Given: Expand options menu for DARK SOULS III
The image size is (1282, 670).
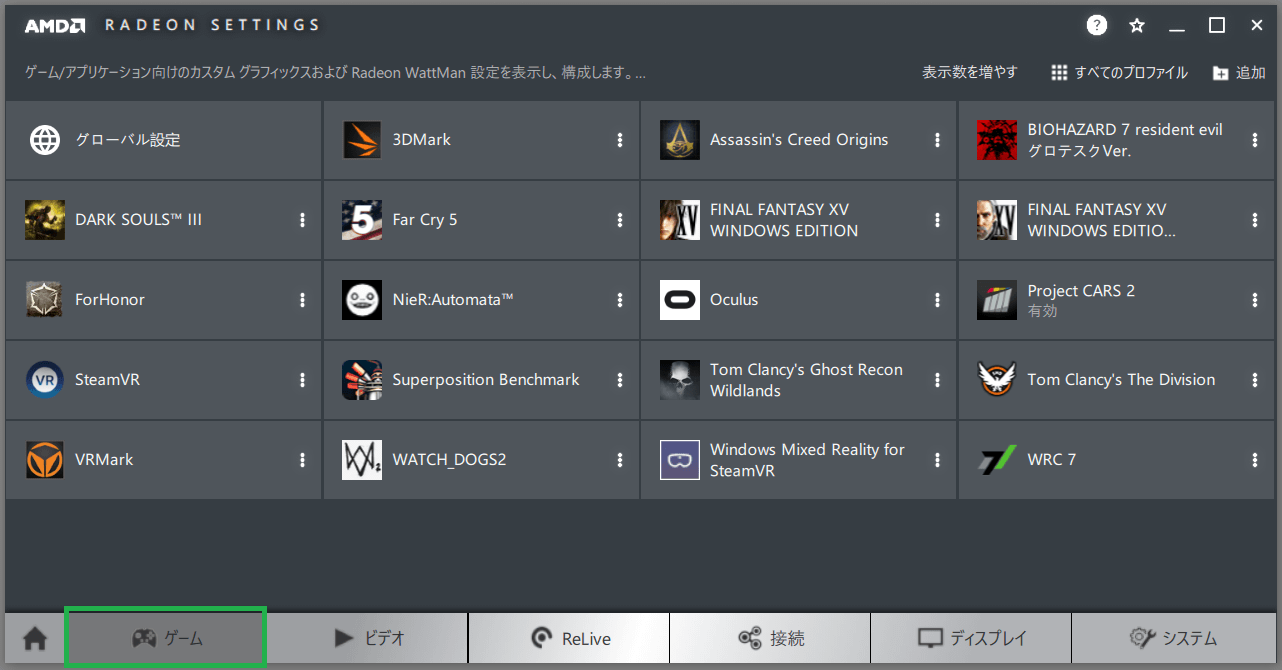Looking at the screenshot, I should 302,220.
